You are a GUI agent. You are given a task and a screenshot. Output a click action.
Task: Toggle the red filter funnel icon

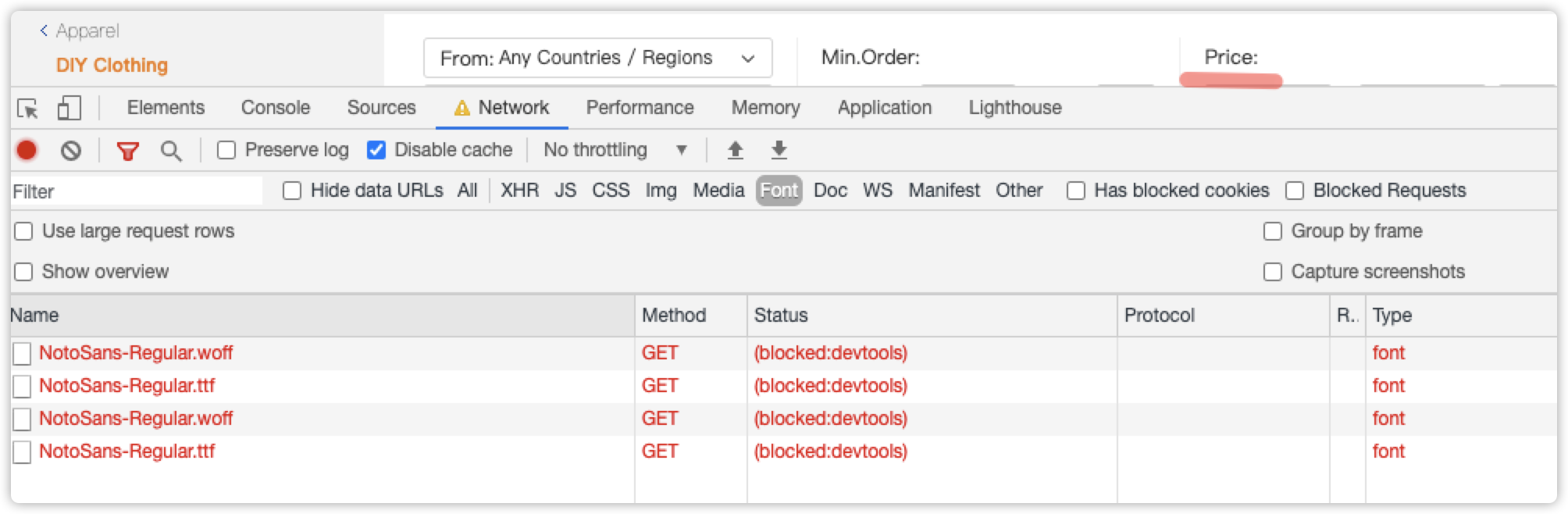(127, 151)
